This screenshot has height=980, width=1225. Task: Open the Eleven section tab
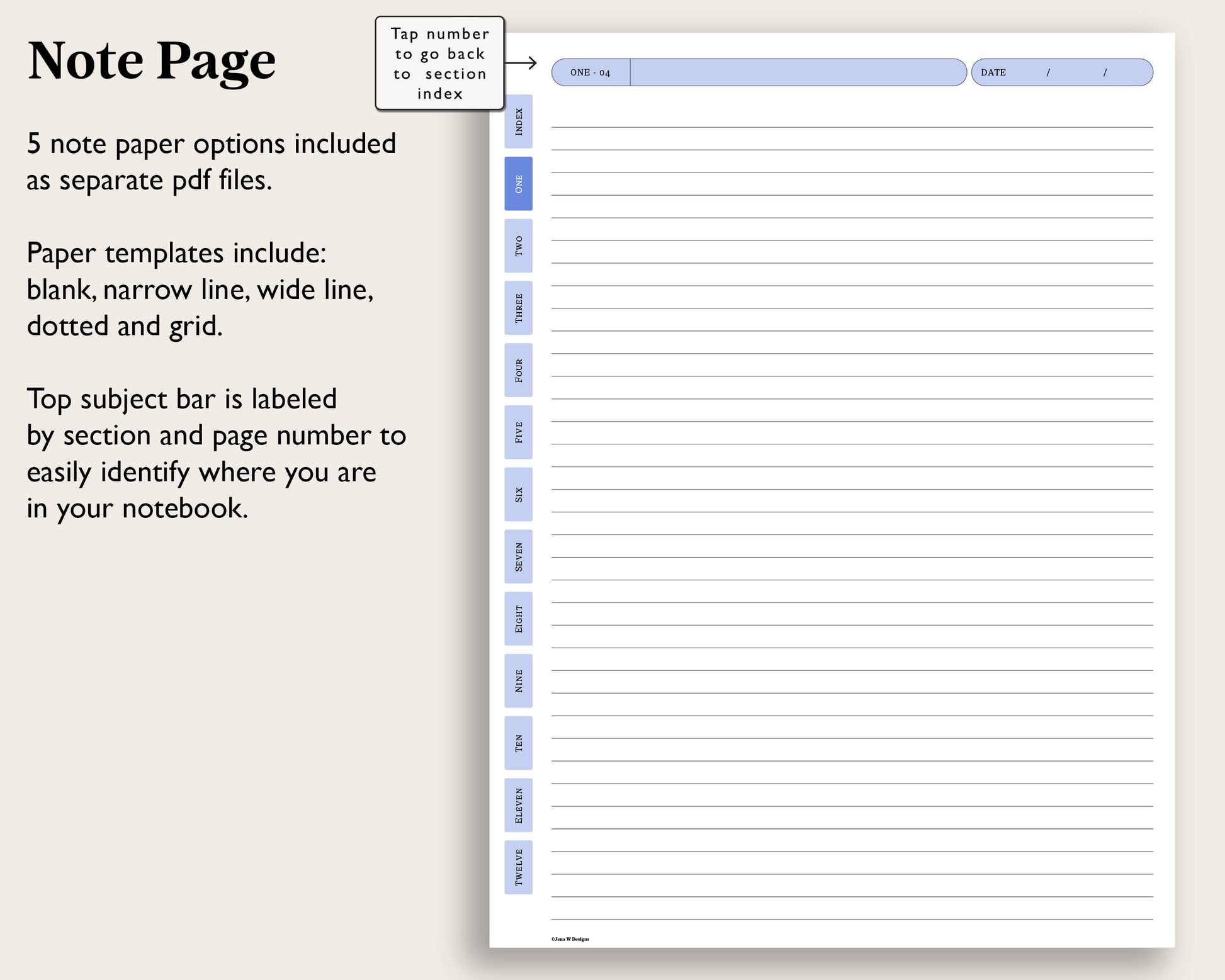pos(518,806)
